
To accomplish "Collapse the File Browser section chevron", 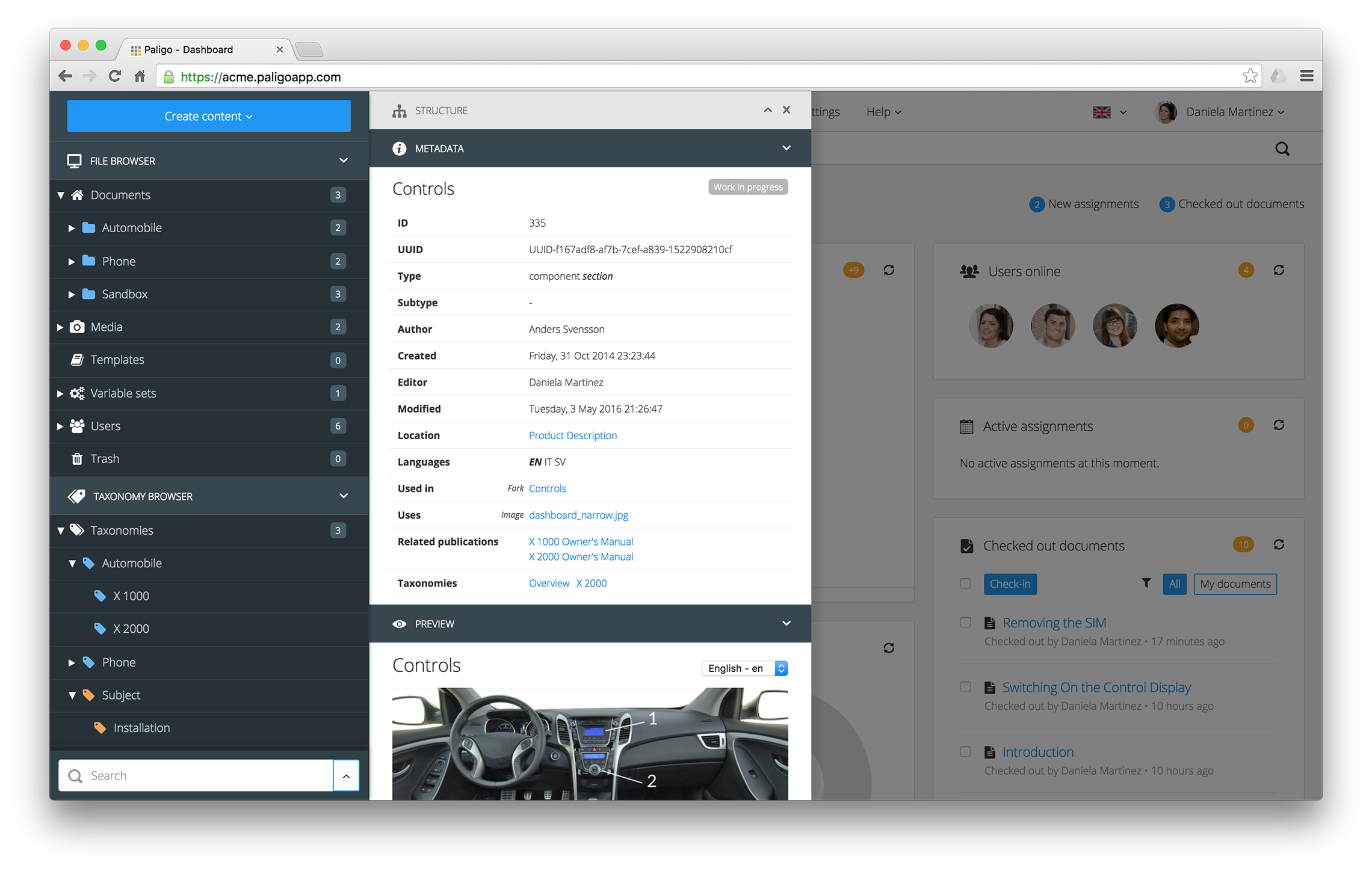I will pos(344,160).
